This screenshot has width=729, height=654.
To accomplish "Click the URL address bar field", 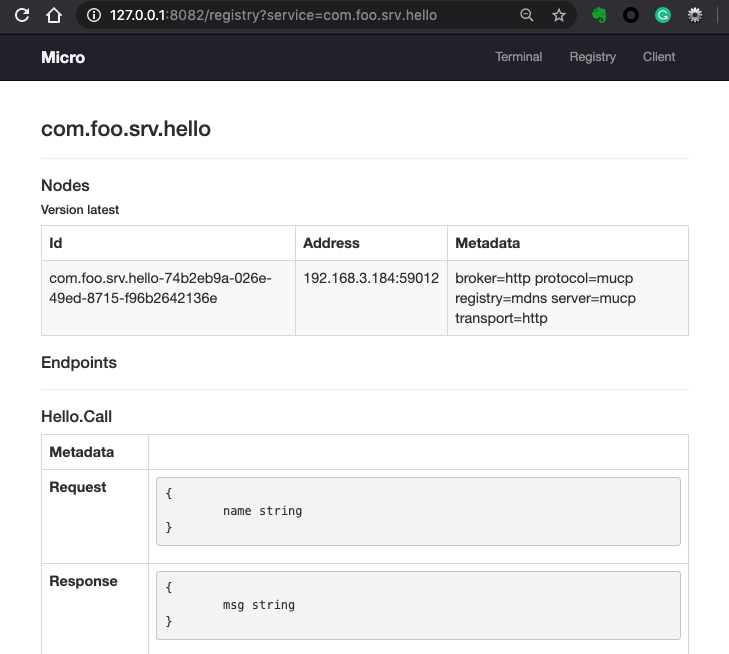I will pos(298,15).
